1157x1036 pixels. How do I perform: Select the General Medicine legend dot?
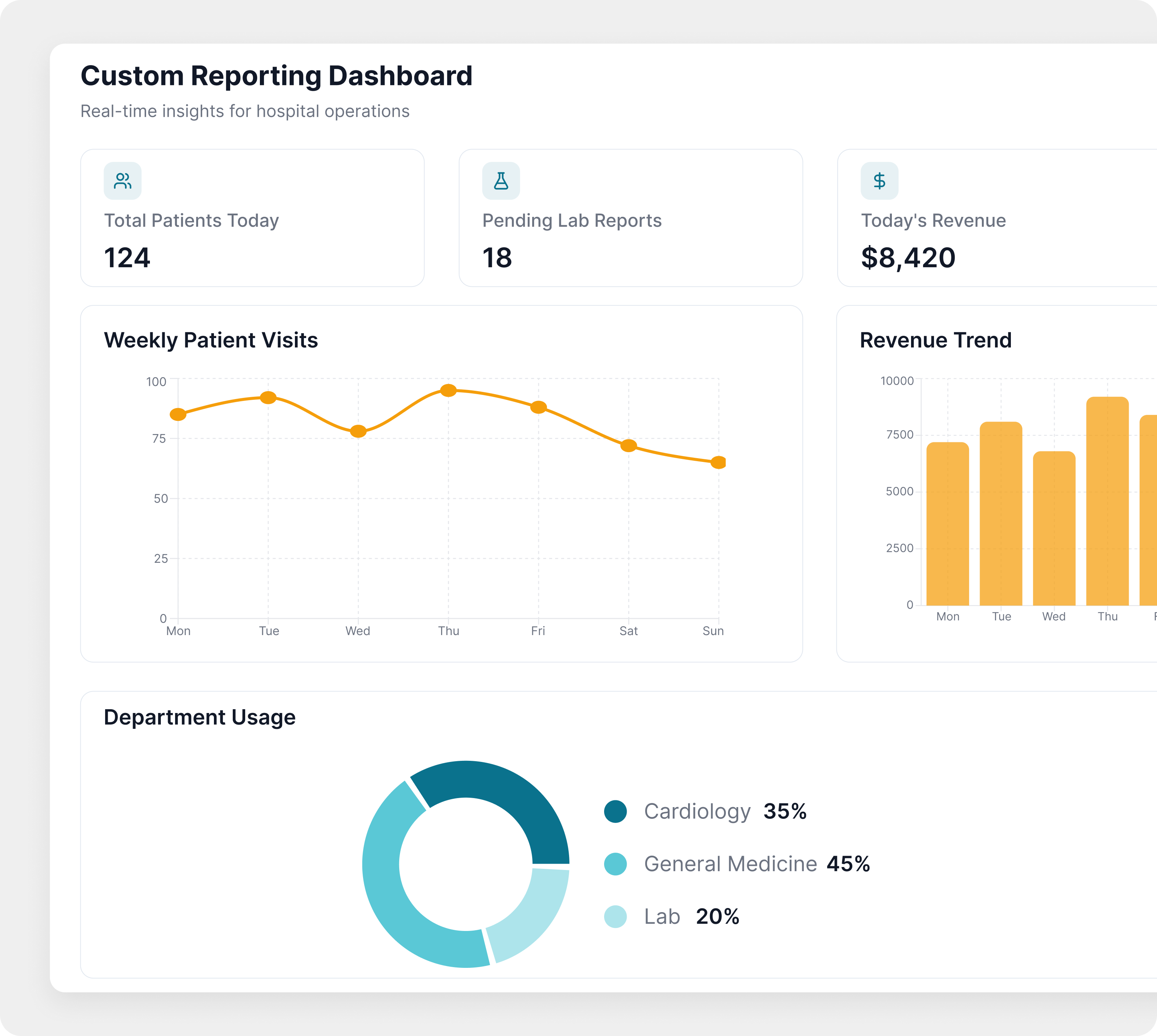tap(615, 864)
